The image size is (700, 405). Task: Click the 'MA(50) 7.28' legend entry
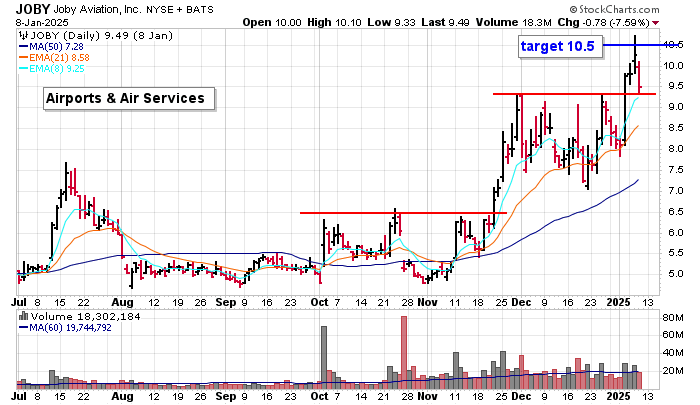56,47
